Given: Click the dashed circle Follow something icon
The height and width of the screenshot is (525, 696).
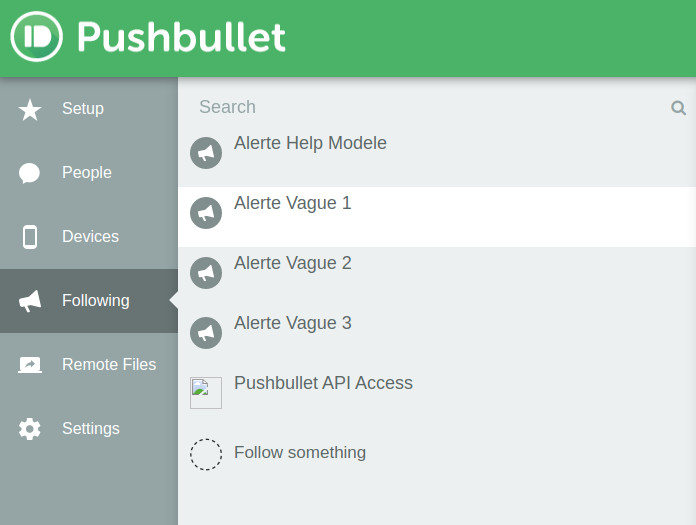Looking at the screenshot, I should pyautogui.click(x=206, y=454).
